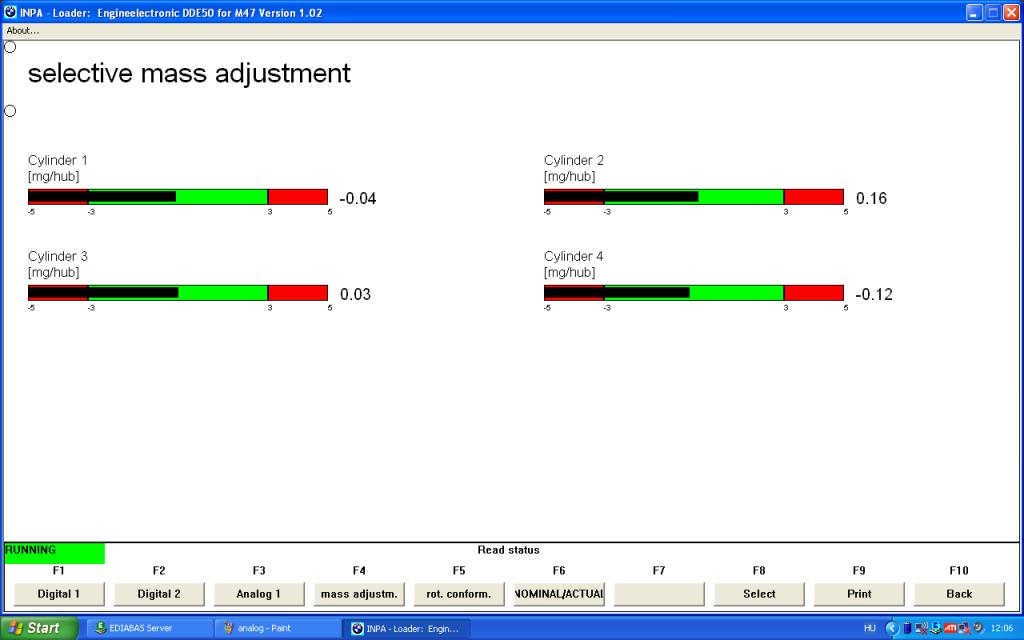Open Digital 1 with the F1 button
The height and width of the screenshot is (640, 1024).
pyautogui.click(x=59, y=594)
